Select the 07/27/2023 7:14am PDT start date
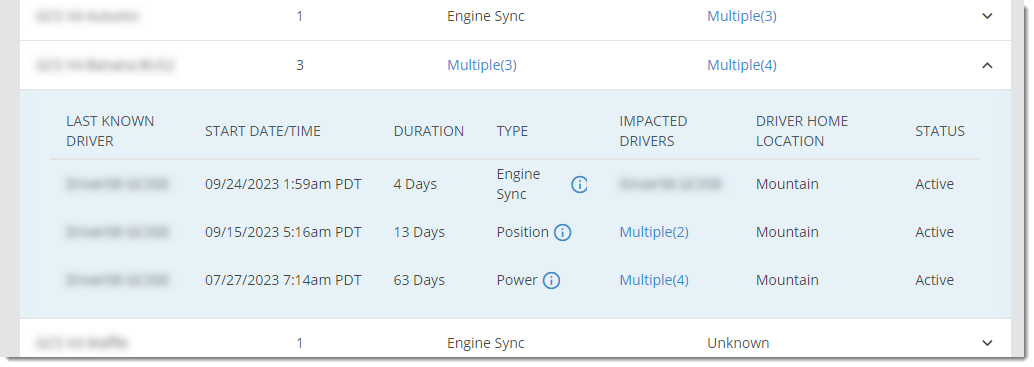Viewport: 1034px width, 367px height. (284, 281)
